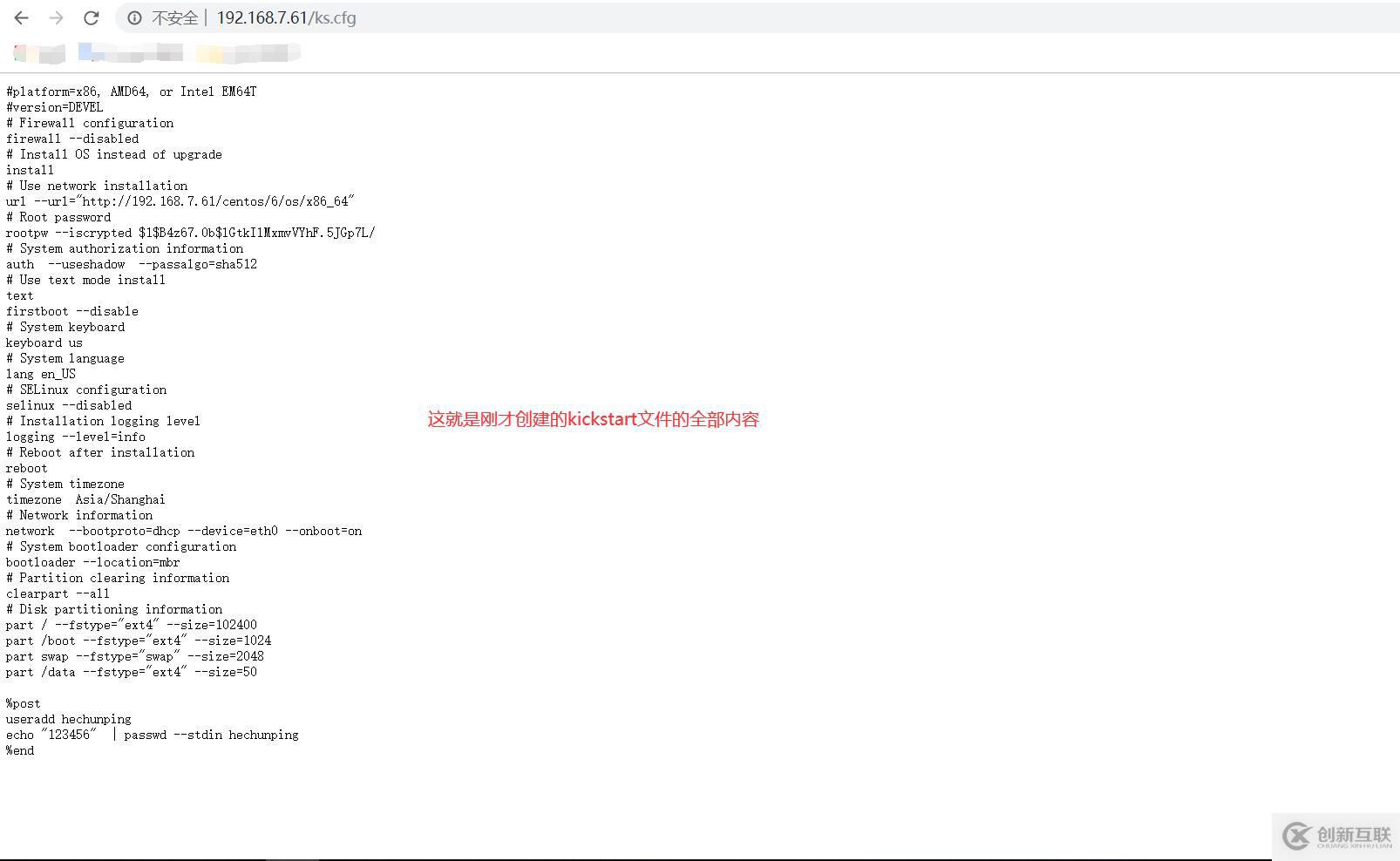The height and width of the screenshot is (861, 1400).
Task: Focus the address bar showing 192.168.7.61/ks.cfg
Action: coord(757,17)
